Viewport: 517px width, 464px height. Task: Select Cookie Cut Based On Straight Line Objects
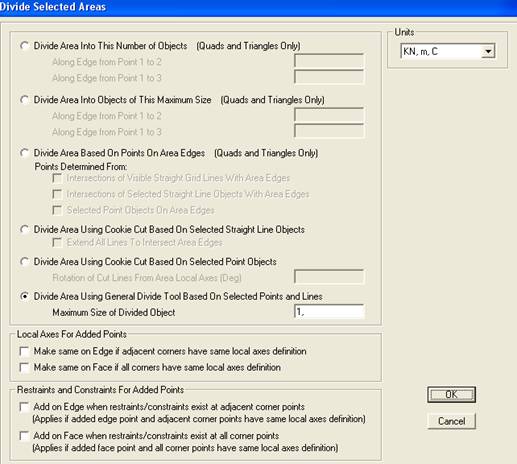(x=24, y=229)
